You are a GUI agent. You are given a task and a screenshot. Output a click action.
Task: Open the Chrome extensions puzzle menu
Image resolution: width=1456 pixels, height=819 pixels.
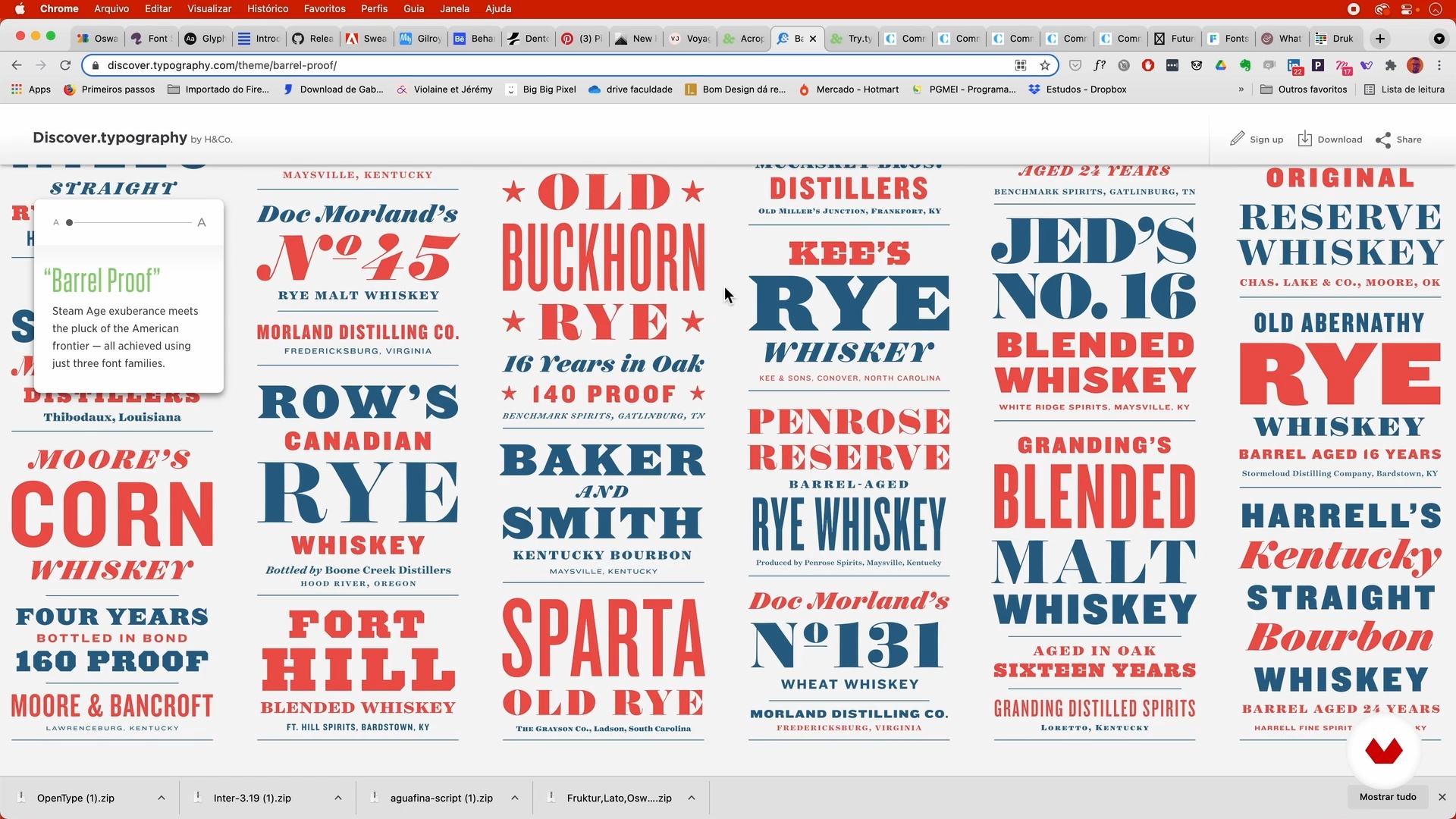point(1391,65)
